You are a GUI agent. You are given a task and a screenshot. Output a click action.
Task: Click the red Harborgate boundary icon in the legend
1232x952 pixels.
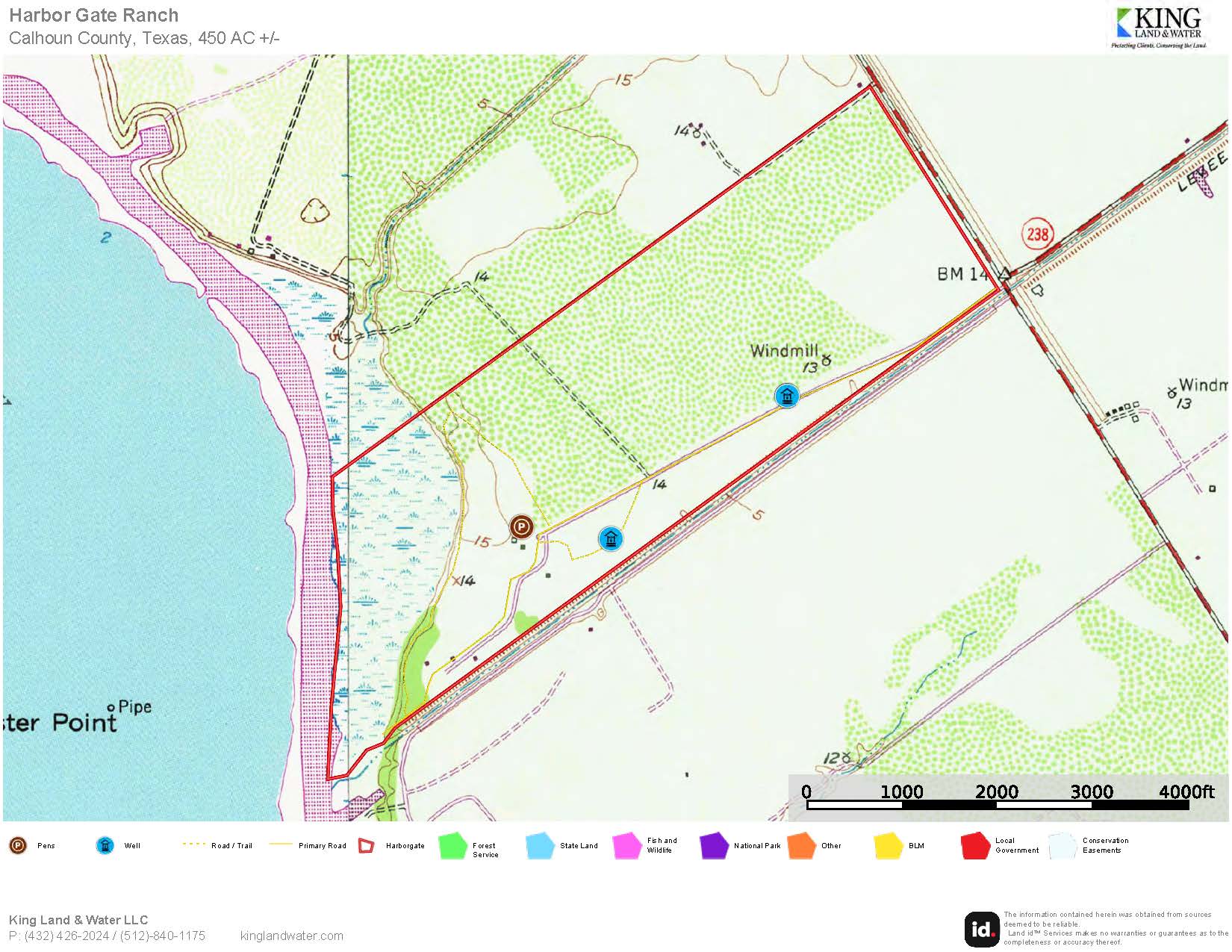coord(366,845)
